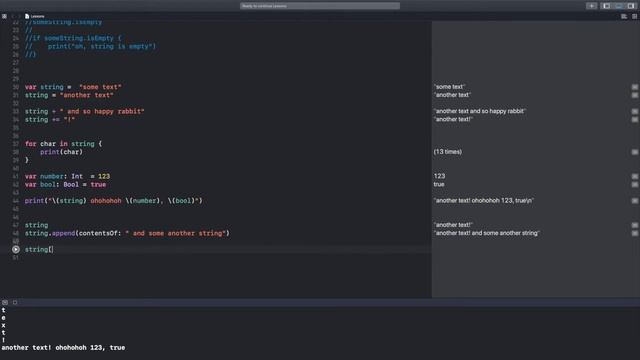The height and width of the screenshot is (360, 640).
Task: Open the Library with the plus button
Action: [x=591, y=6]
